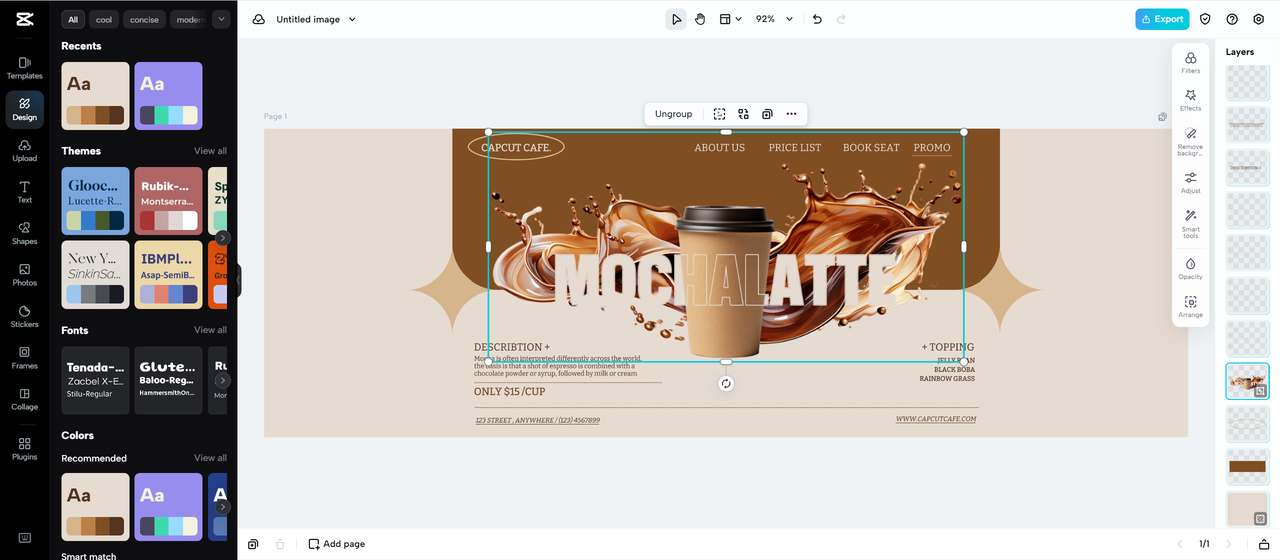Open the Opacity control

1190,268
